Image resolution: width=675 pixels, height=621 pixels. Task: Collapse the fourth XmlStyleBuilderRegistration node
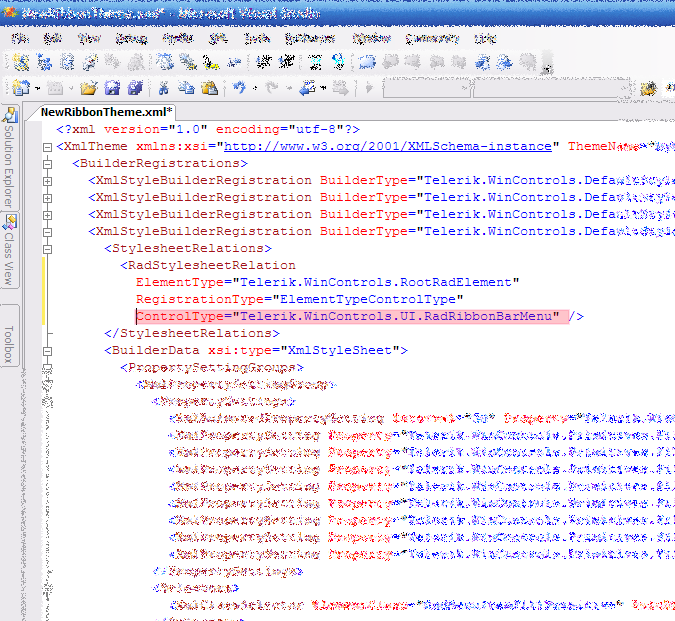pyautogui.click(x=47, y=232)
